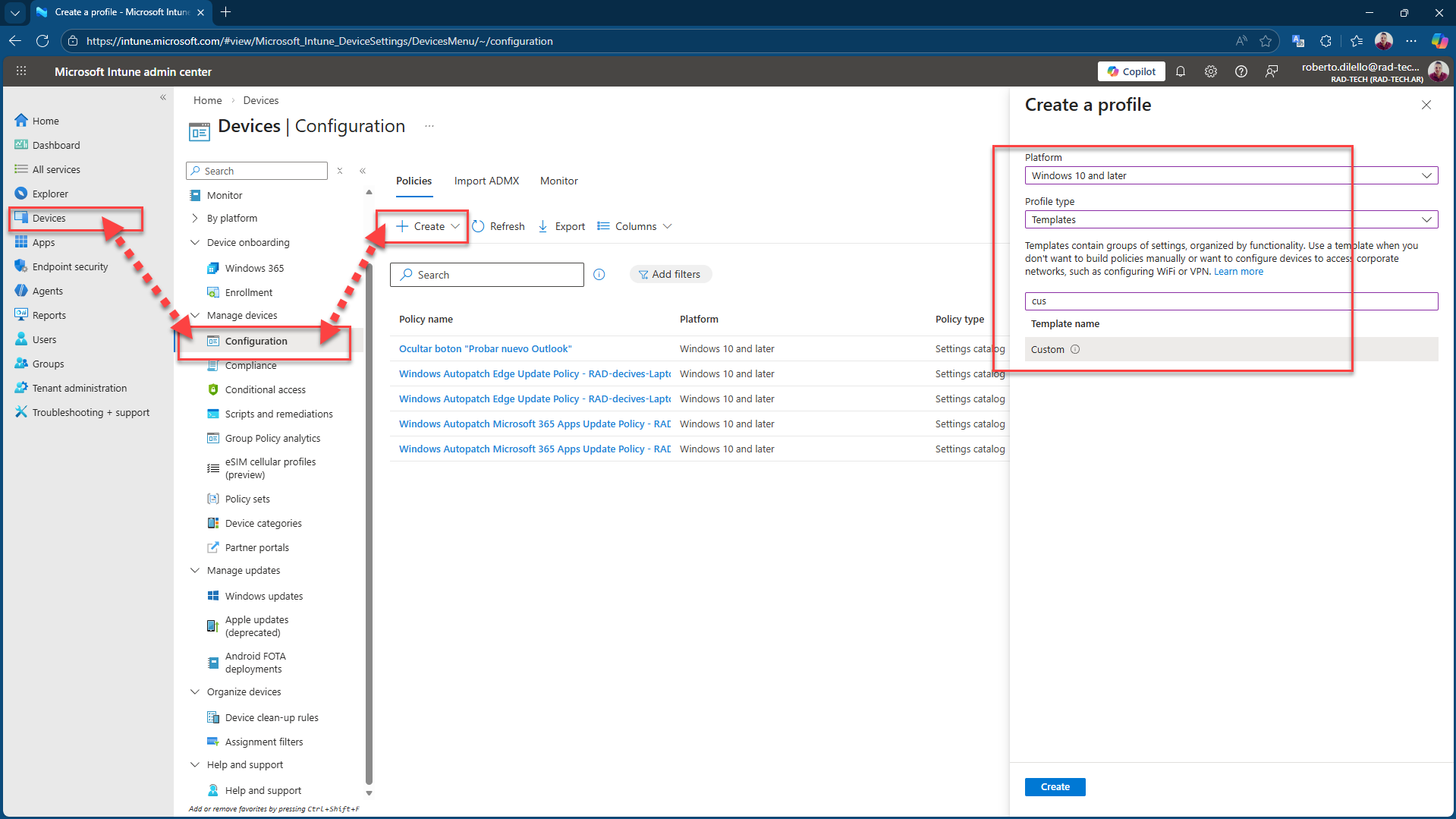Collapse the Device onboarding section
Image resolution: width=1456 pixels, height=819 pixels.
click(x=195, y=243)
